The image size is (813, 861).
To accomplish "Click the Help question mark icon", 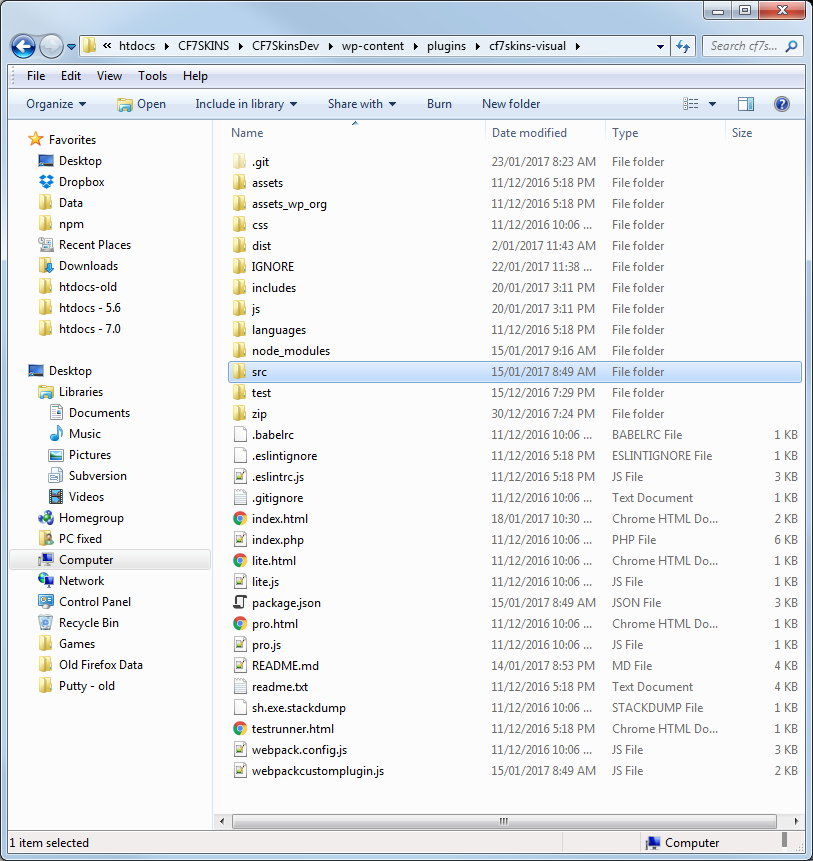I will (782, 104).
